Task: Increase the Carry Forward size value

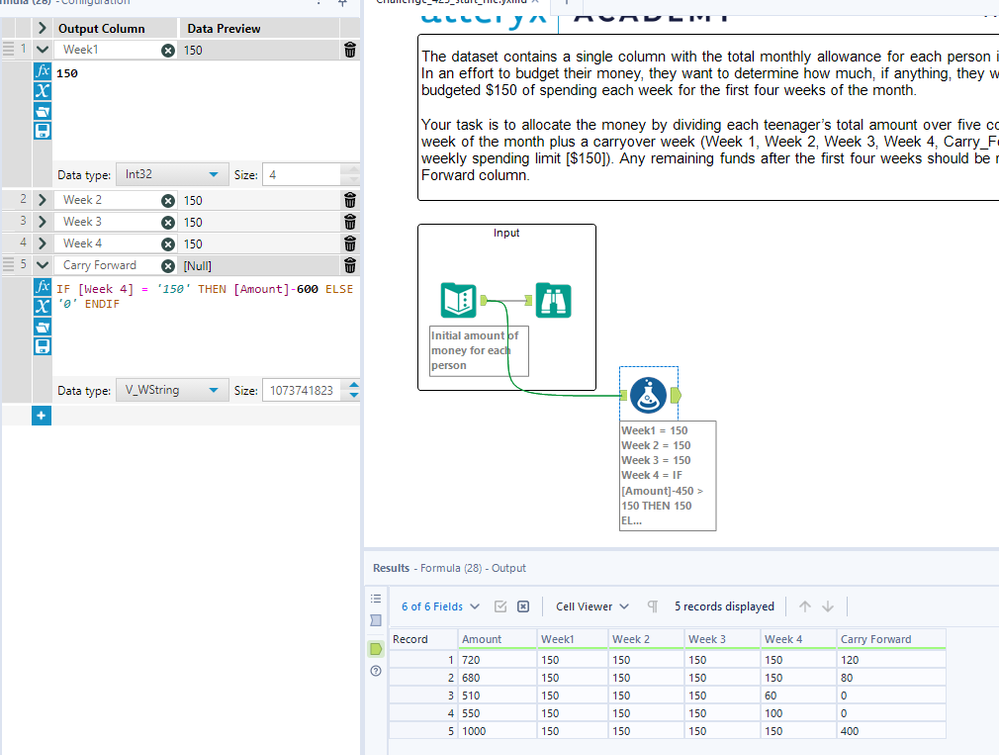Action: pos(354,385)
